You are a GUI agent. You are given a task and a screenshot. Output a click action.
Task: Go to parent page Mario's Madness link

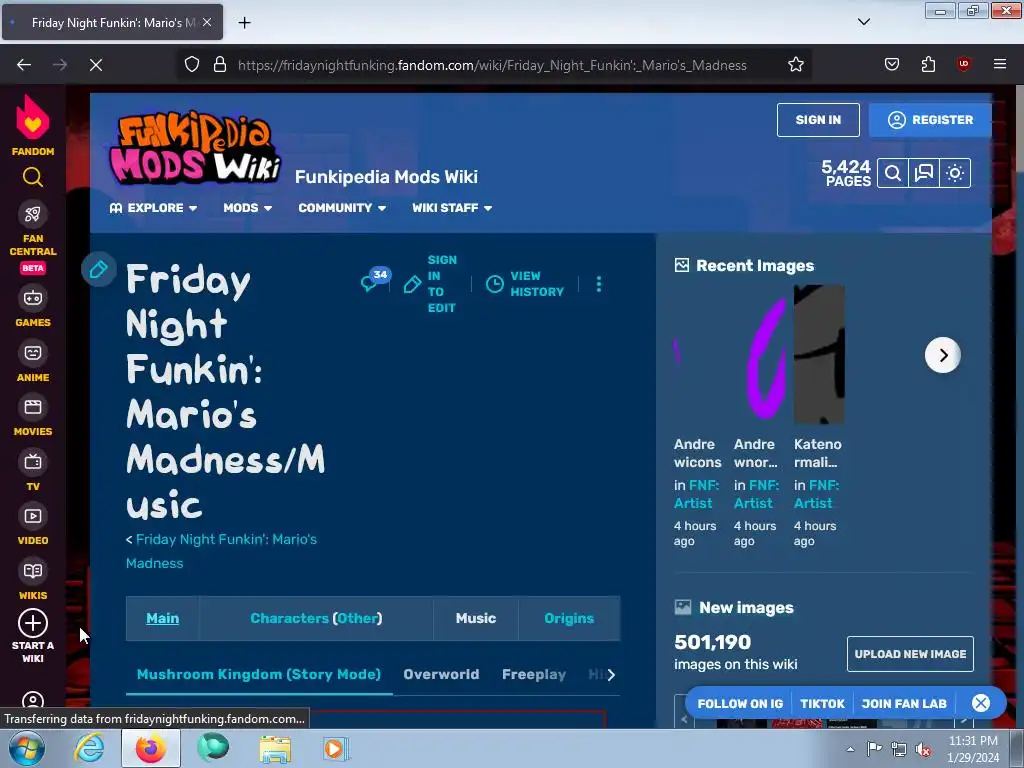pyautogui.click(x=221, y=551)
